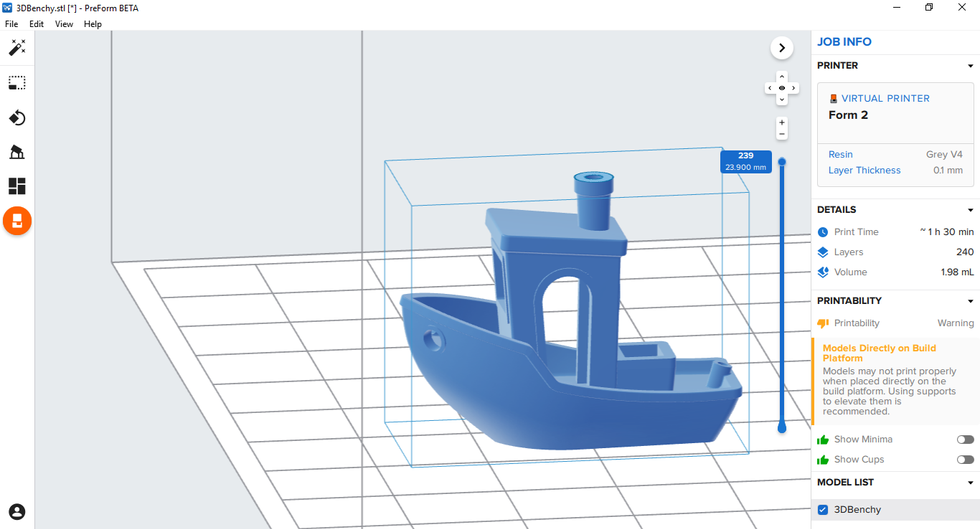Minimize the PreForm window

click(897, 8)
